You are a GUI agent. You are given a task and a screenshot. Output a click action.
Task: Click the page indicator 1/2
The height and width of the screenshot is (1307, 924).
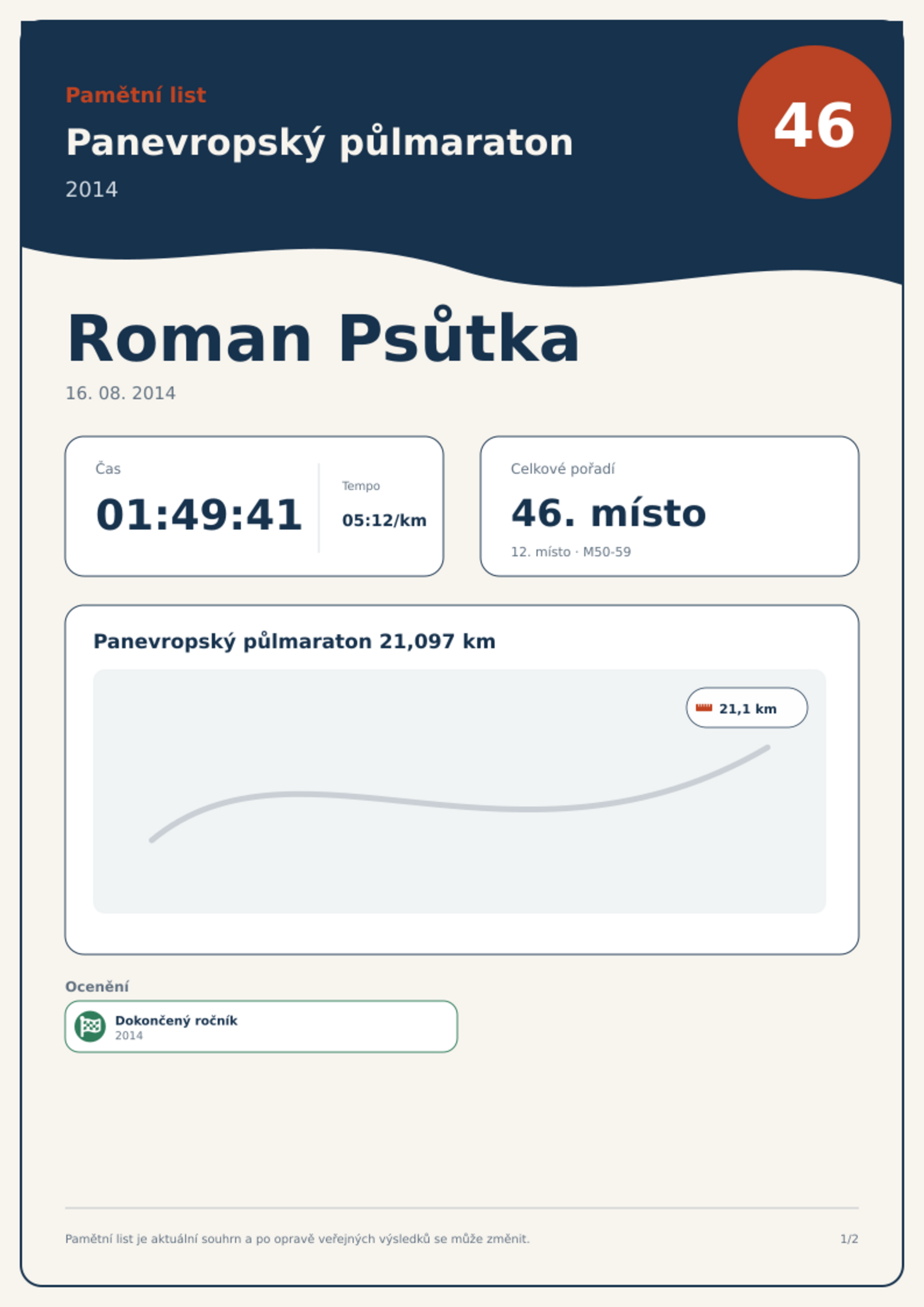[x=849, y=1239]
